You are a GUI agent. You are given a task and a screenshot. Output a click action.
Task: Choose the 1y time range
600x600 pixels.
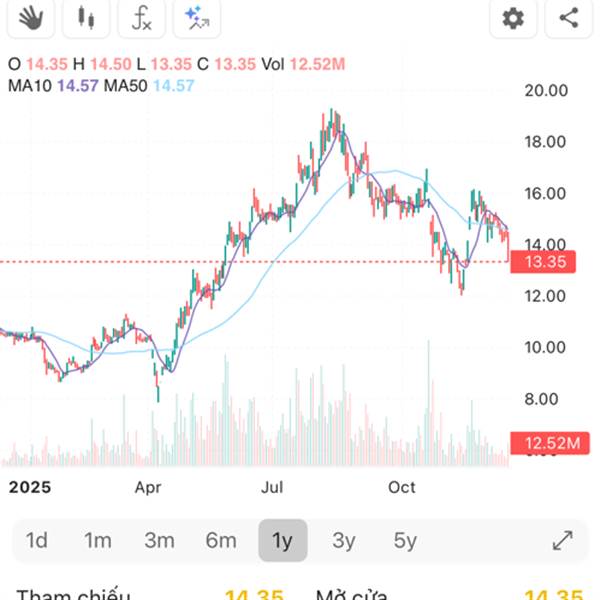tap(282, 541)
